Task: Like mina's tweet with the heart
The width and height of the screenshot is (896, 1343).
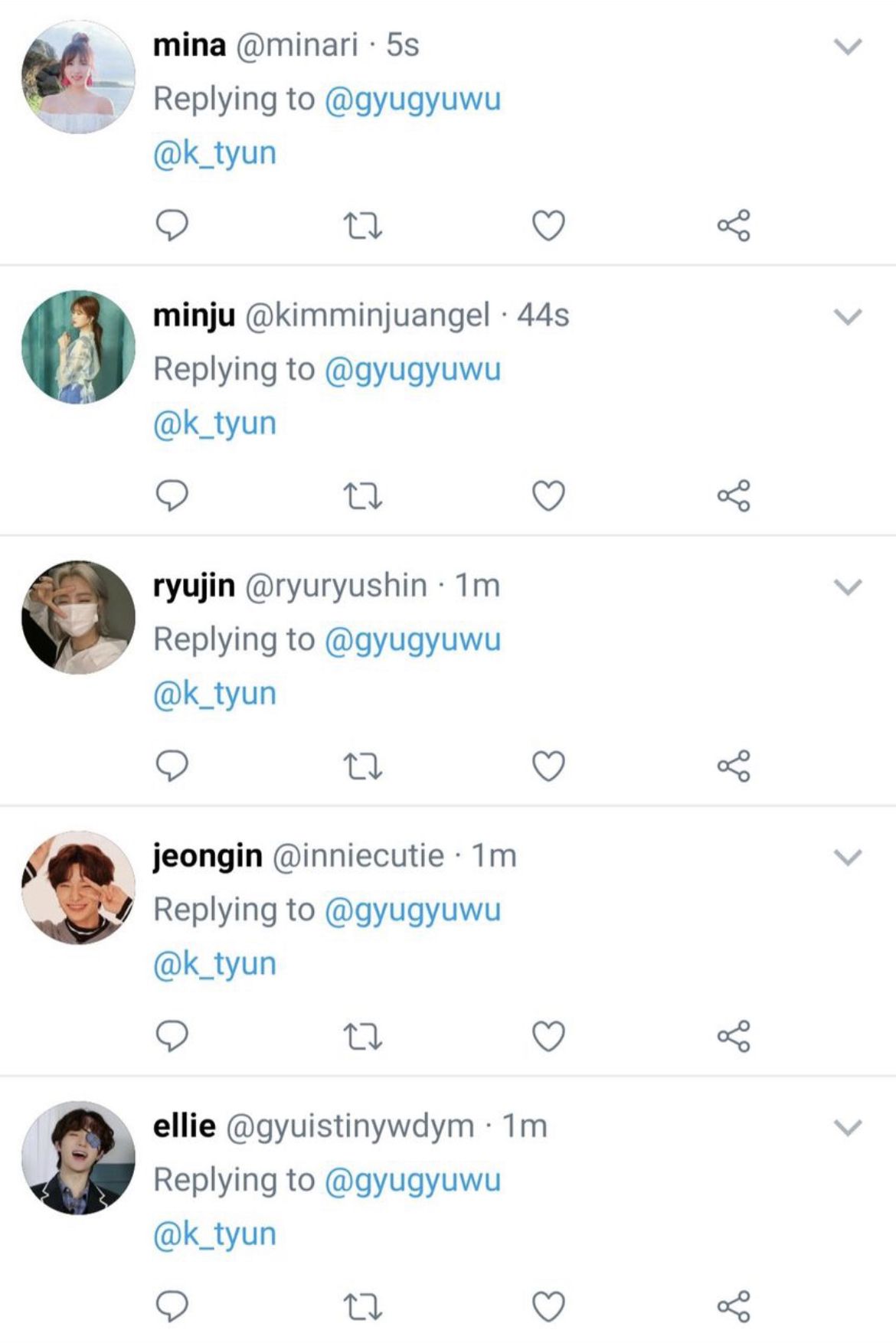Action: click(548, 226)
